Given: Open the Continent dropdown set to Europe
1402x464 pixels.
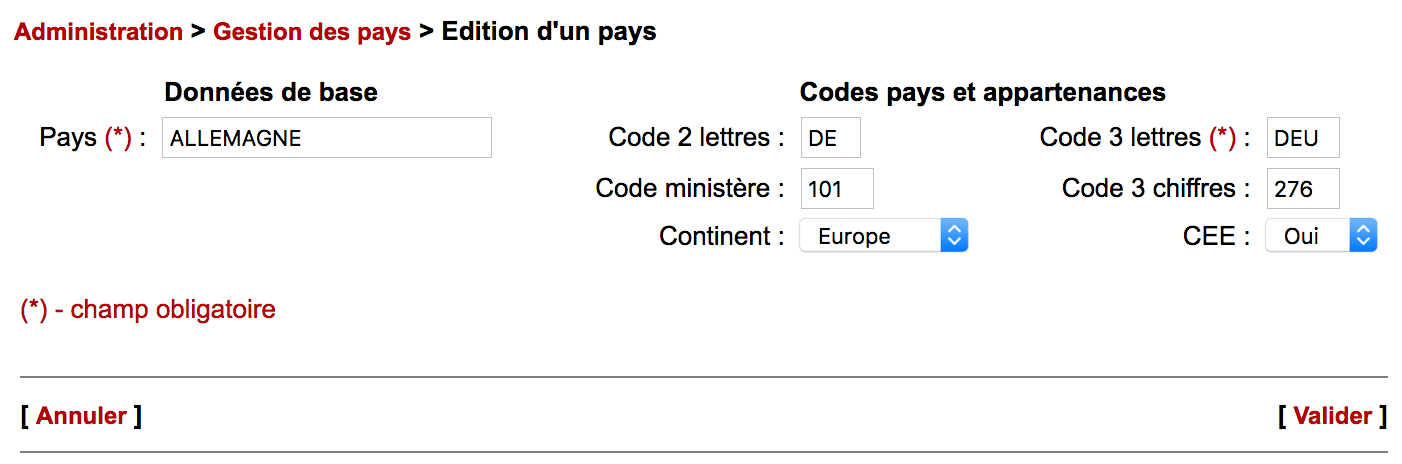Looking at the screenshot, I should click(883, 236).
